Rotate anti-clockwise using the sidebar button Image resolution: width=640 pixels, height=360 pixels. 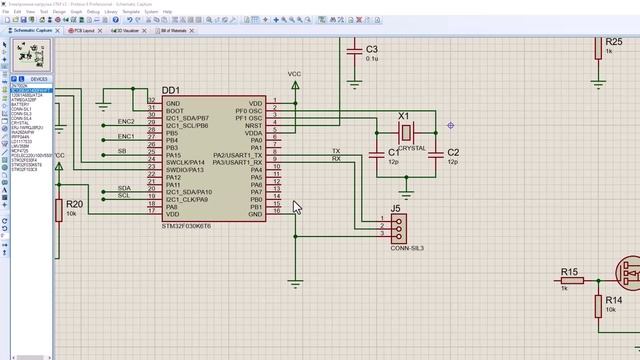point(4,228)
